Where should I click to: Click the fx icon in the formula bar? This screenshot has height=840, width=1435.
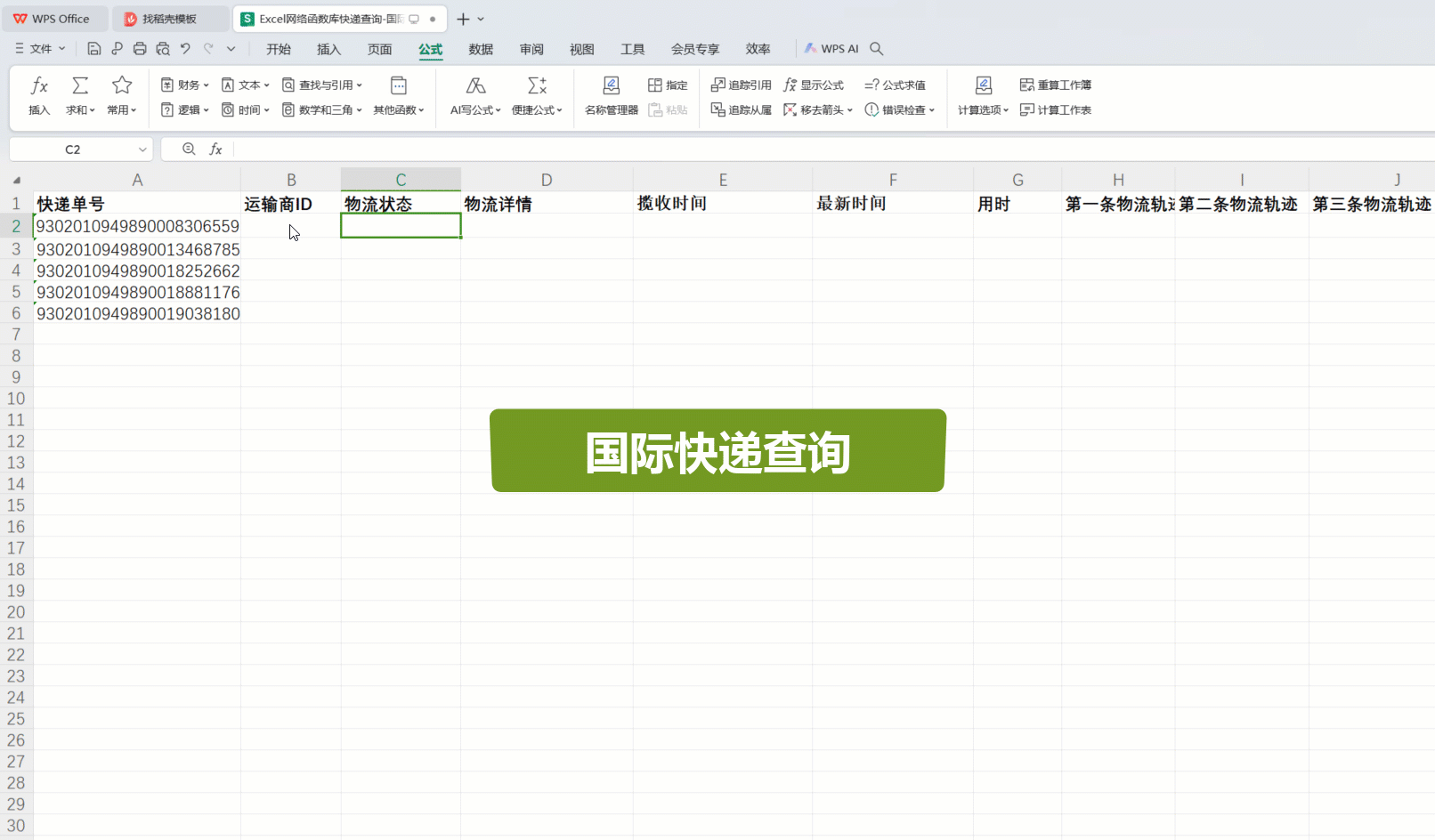point(215,149)
